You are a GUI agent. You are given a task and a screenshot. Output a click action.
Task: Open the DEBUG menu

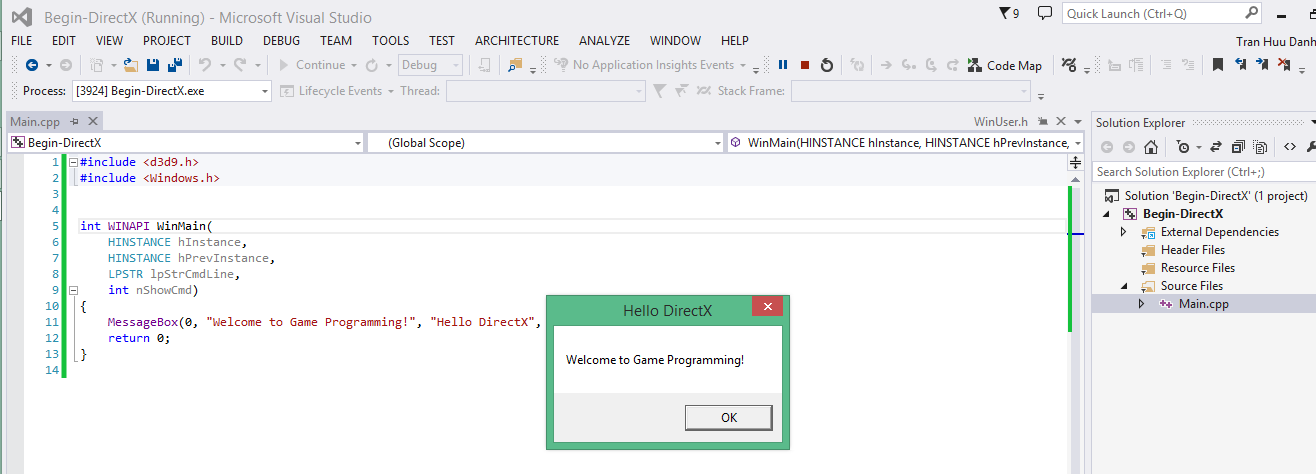281,41
